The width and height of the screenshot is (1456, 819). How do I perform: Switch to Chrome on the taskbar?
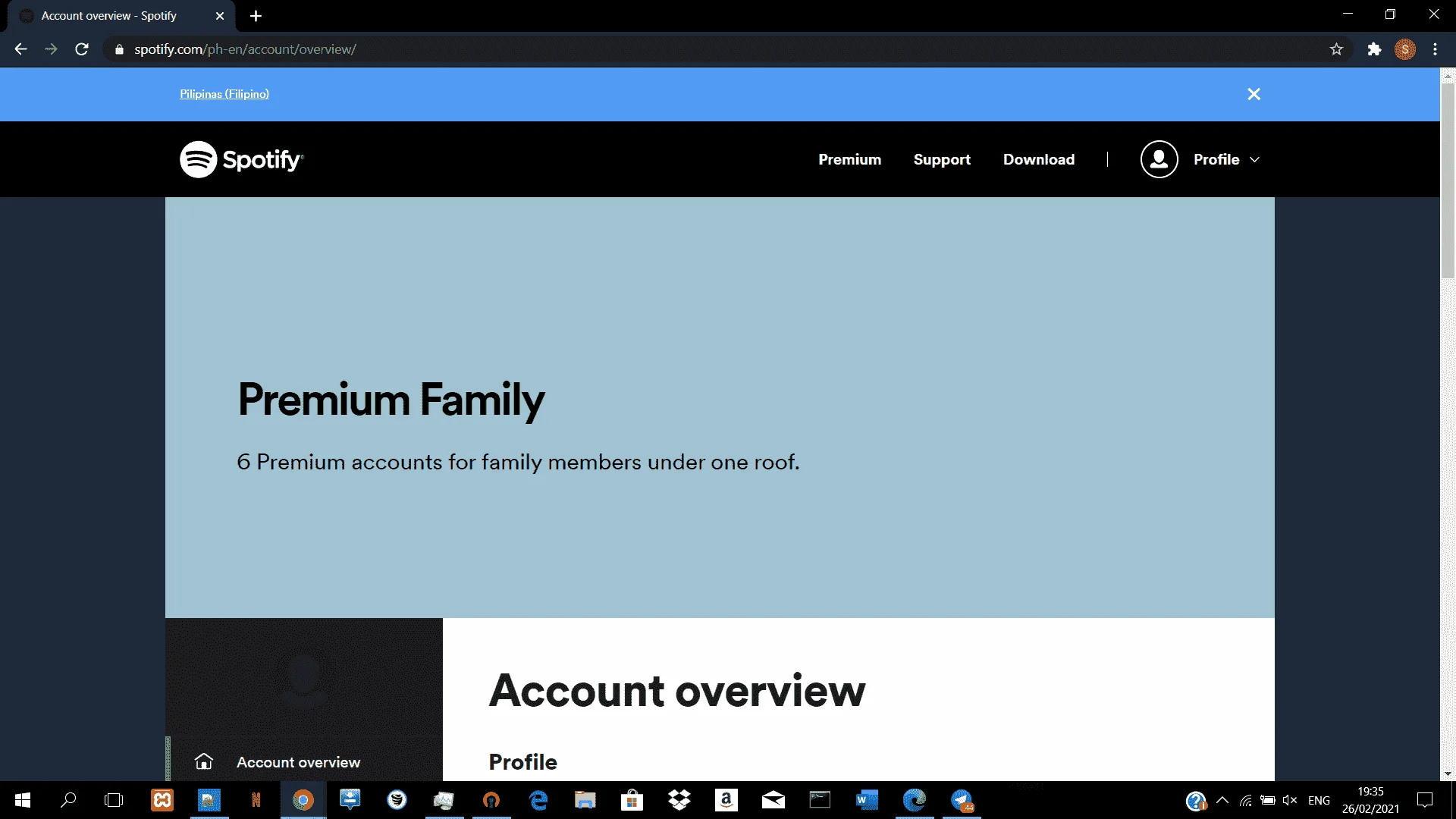pyautogui.click(x=303, y=800)
